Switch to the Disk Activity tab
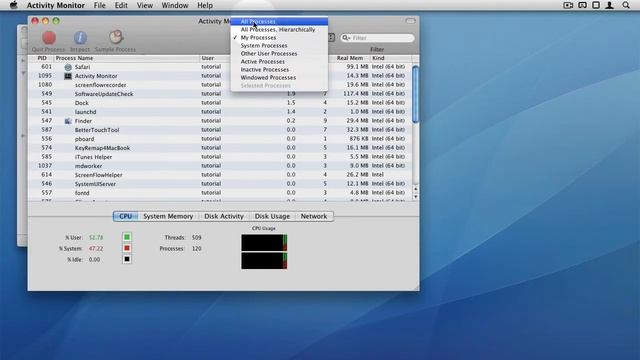 (x=224, y=216)
